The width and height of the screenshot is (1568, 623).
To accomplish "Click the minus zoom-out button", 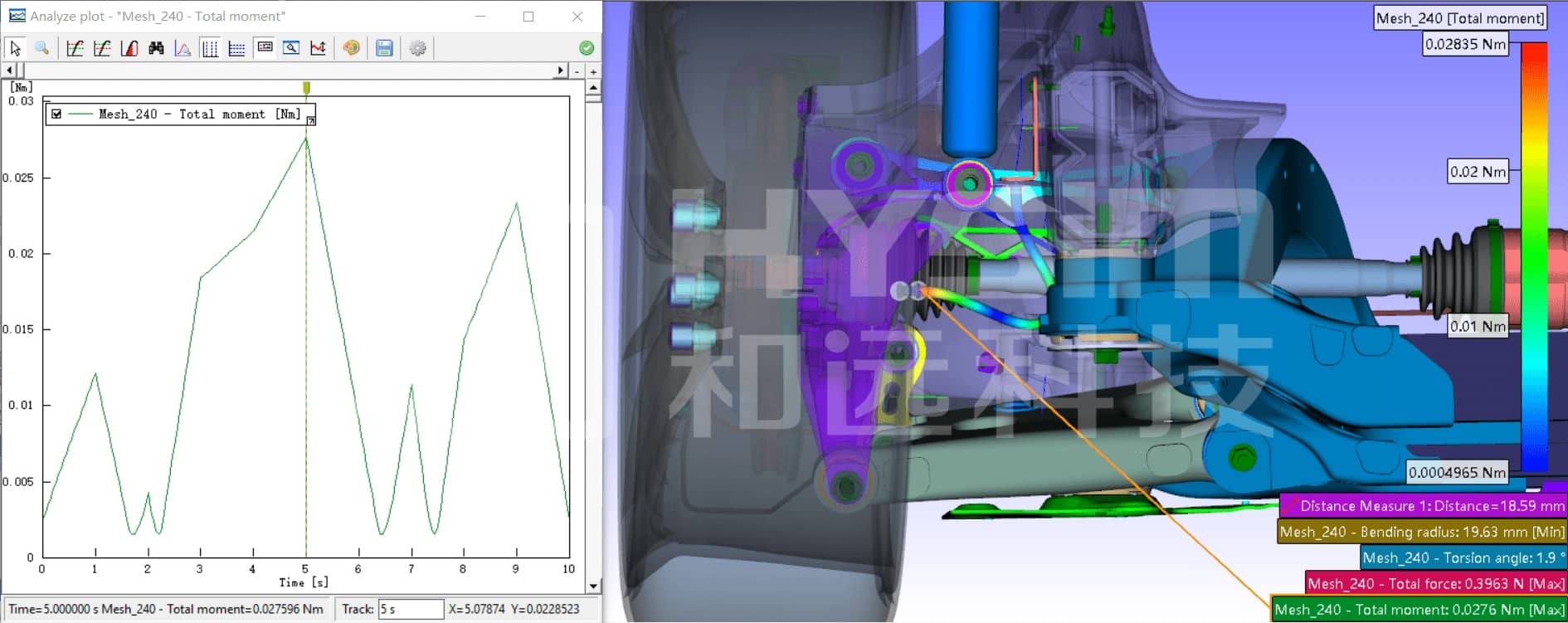I will (577, 71).
